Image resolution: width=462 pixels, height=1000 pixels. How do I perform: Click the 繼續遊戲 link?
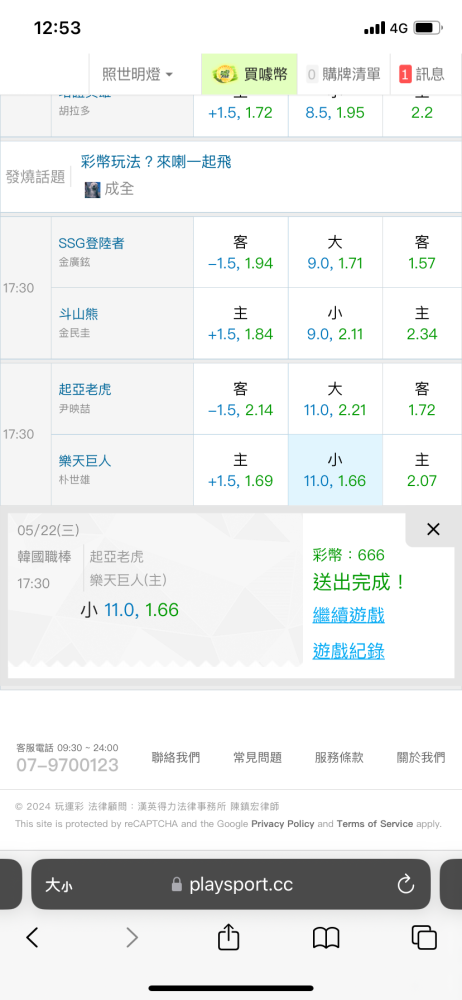[348, 615]
